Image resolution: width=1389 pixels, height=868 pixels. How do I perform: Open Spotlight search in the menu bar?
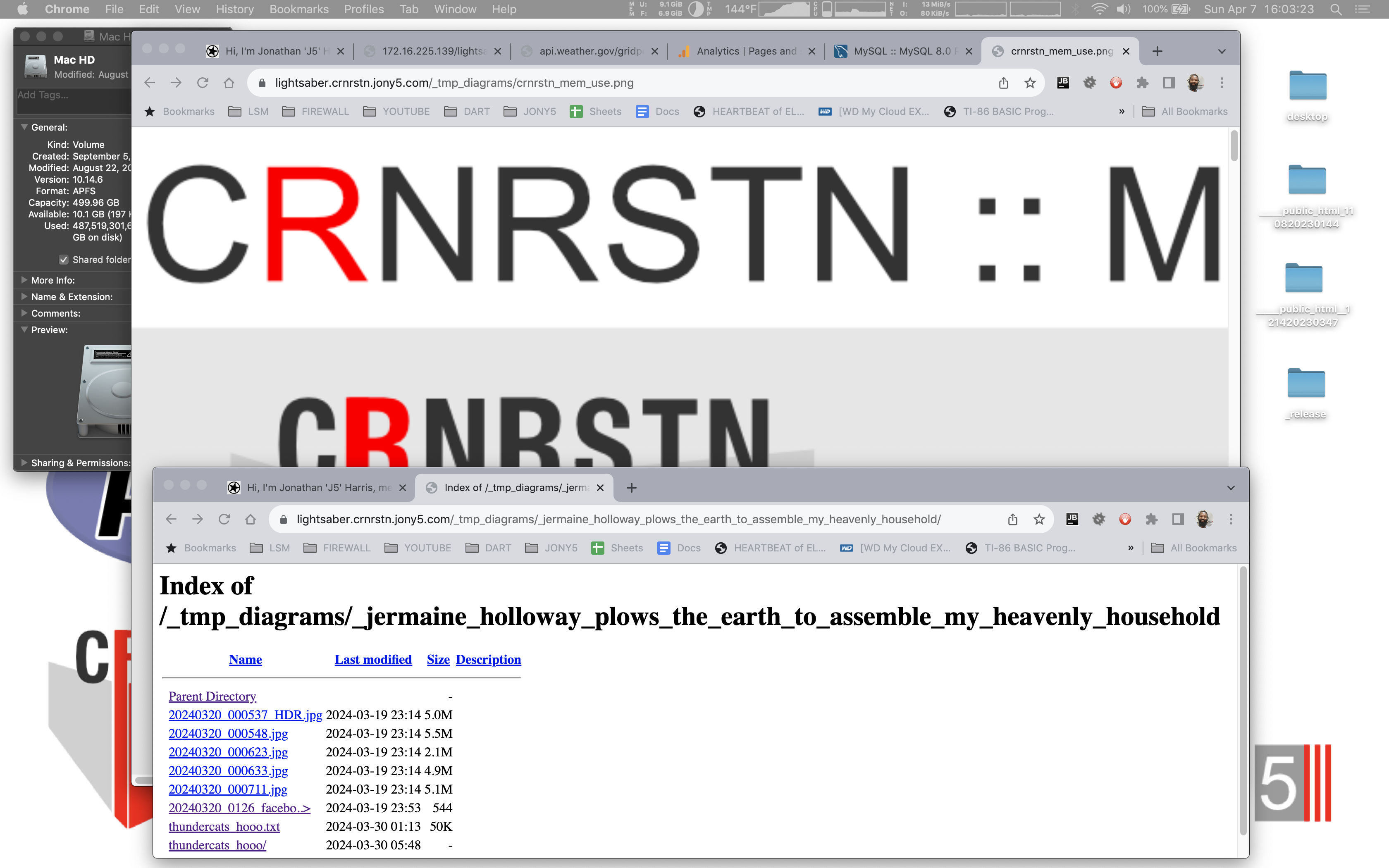pos(1336,9)
